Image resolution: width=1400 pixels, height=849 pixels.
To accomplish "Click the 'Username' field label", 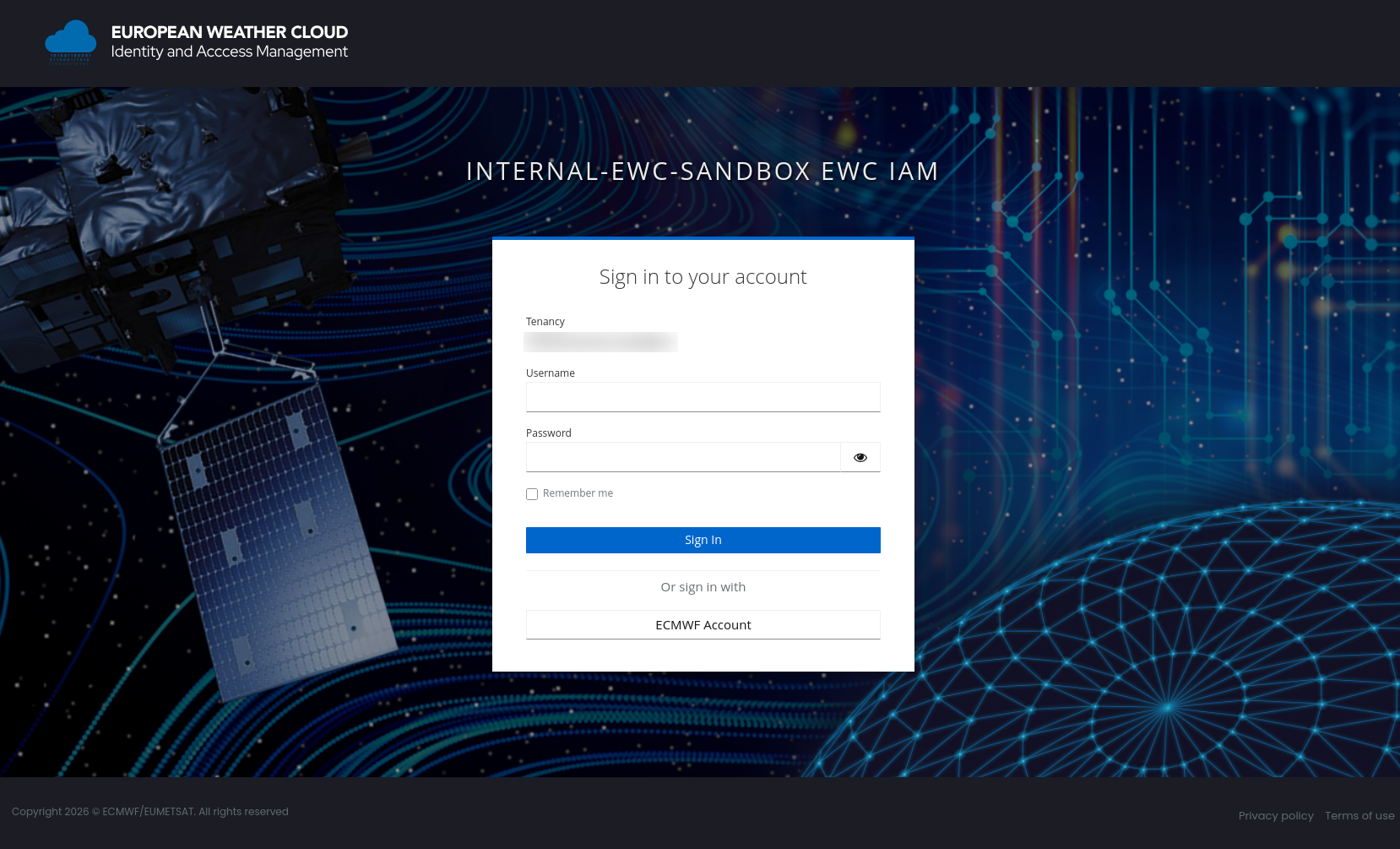I will (x=551, y=373).
